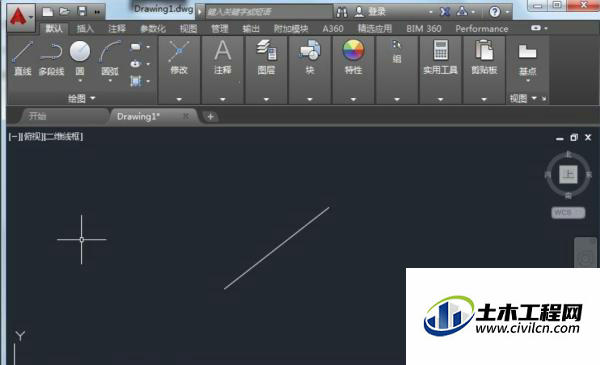Screen dimensions: 600x365
Task: Open the A360 ribbon tab
Action: [x=333, y=29]
